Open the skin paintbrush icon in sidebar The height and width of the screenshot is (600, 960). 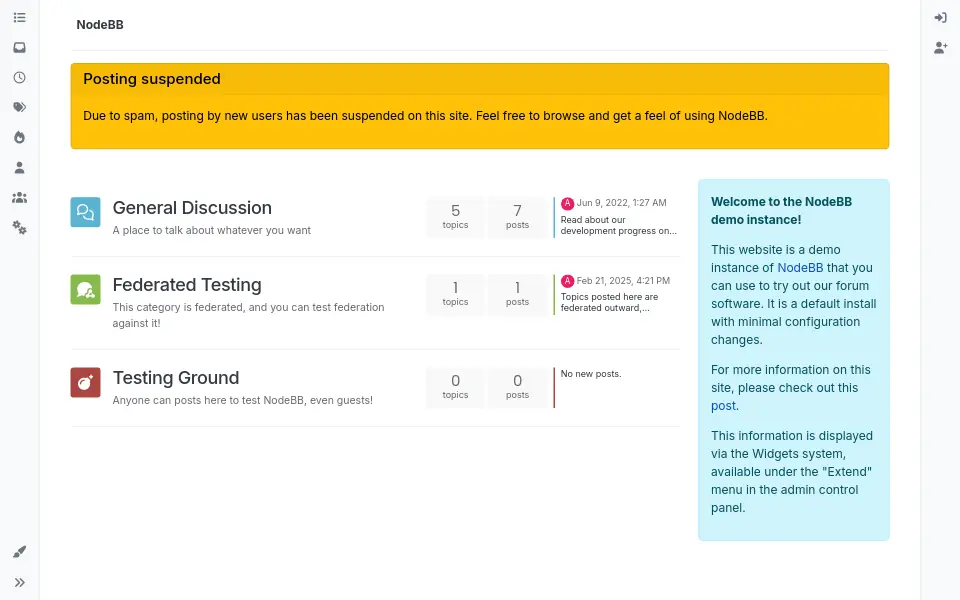point(20,552)
